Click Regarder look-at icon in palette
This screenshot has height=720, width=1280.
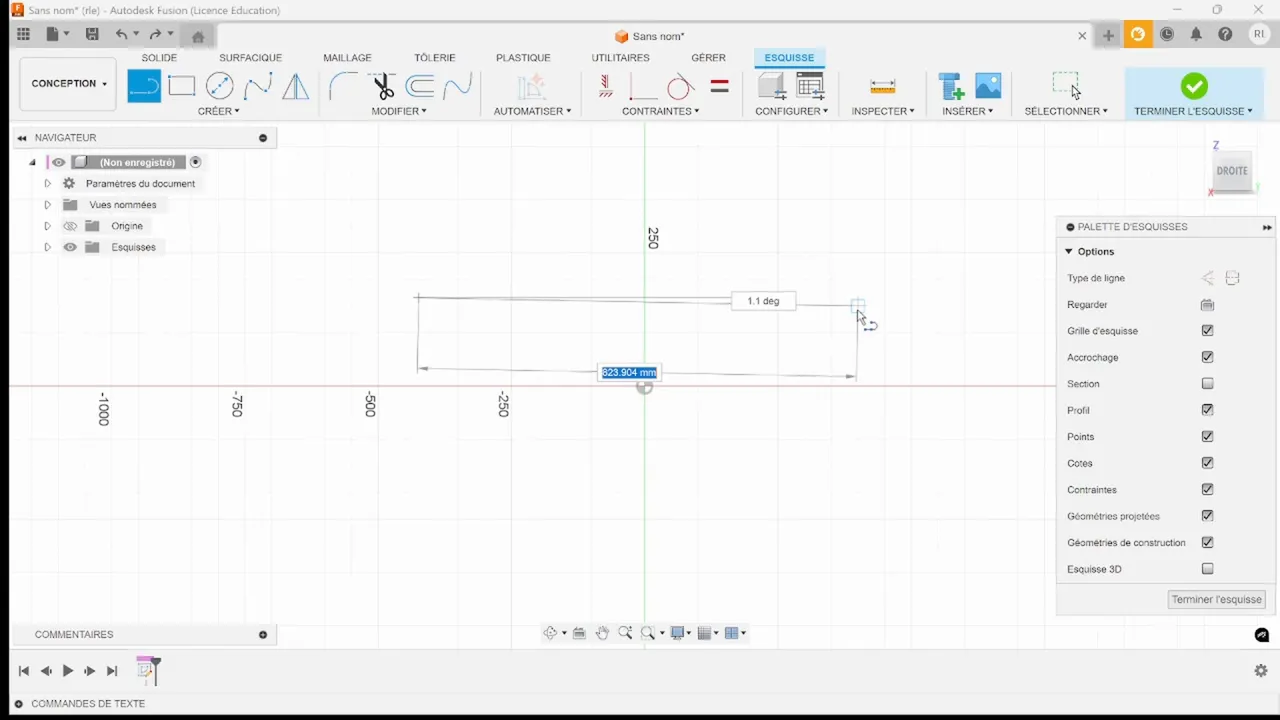(x=1207, y=305)
